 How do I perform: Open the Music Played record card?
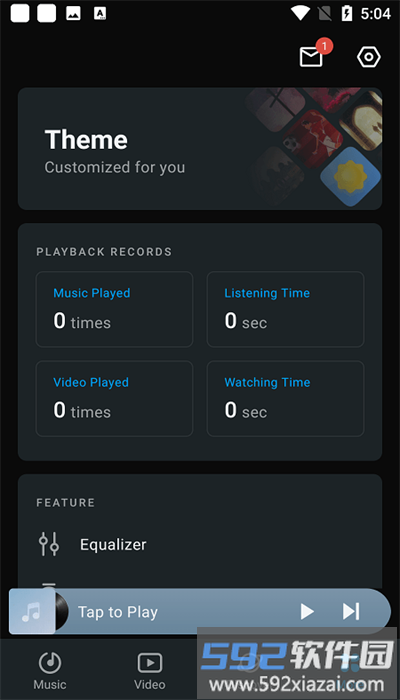coord(114,309)
